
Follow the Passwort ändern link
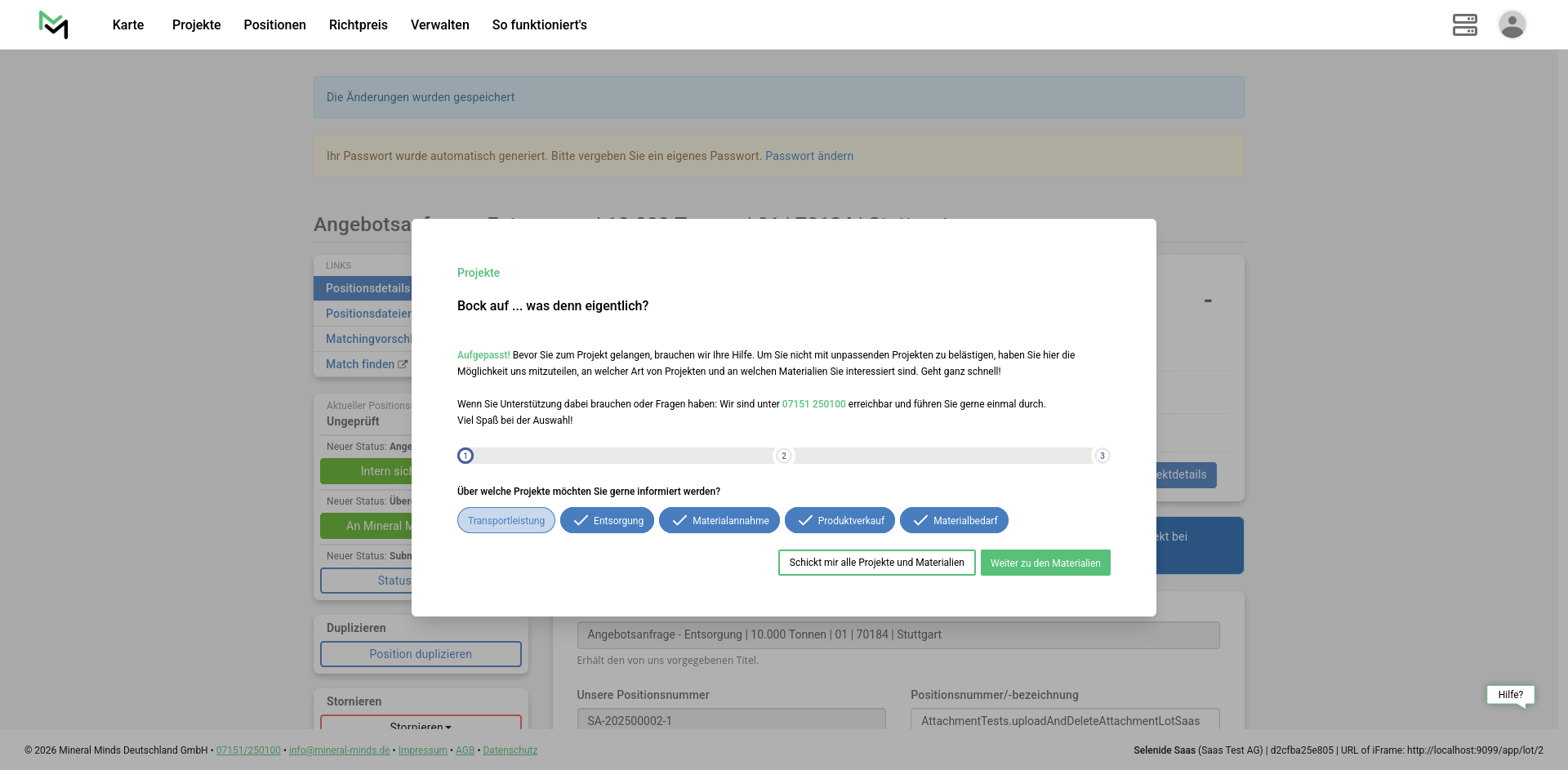[808, 156]
